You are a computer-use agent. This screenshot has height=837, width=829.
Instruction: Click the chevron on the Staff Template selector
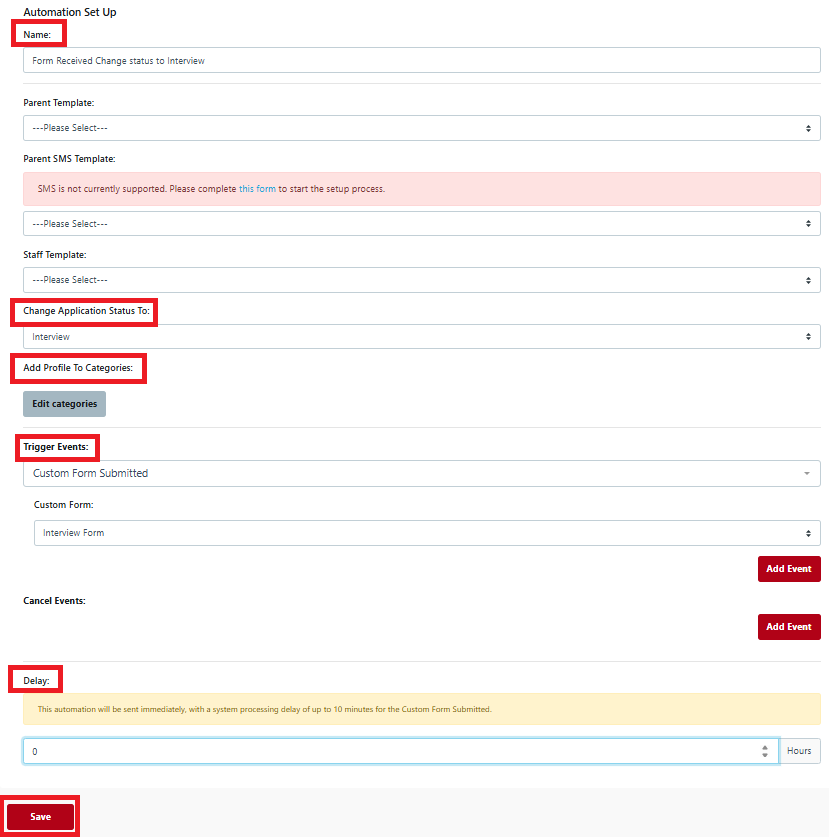pos(808,280)
